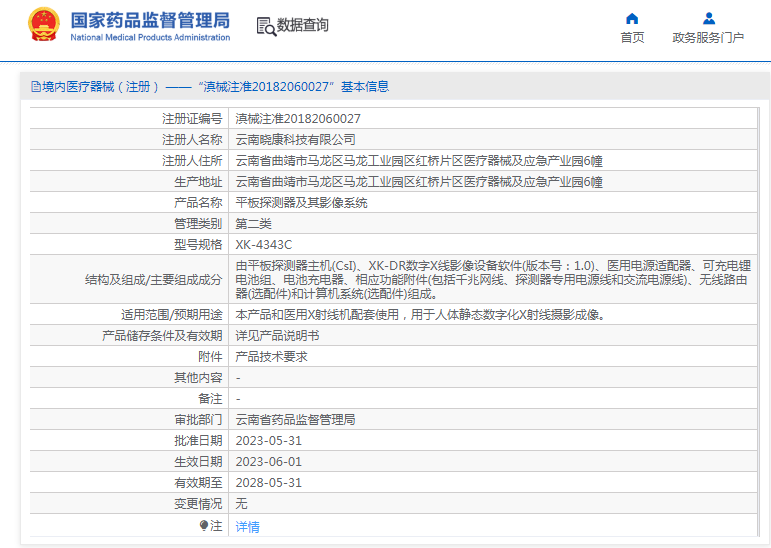Click the national emblem logo
The image size is (771, 548).
click(x=44, y=25)
